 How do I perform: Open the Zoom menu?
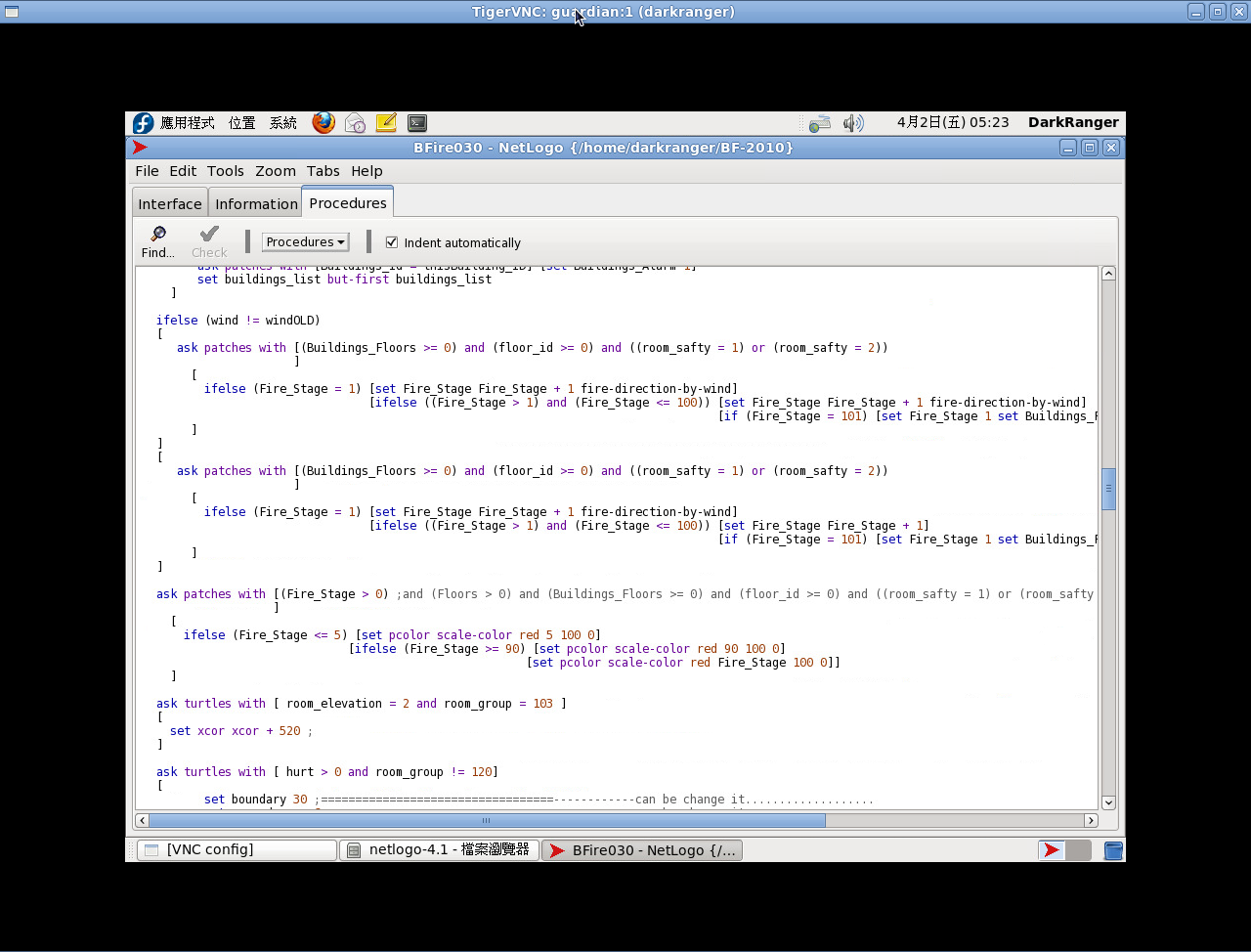click(x=275, y=170)
